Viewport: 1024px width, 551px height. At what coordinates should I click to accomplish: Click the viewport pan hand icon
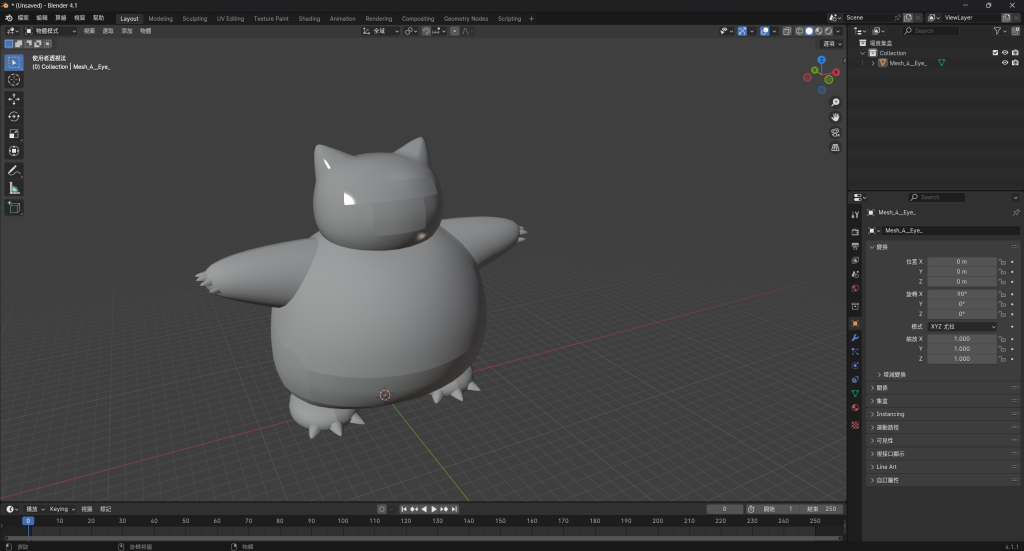[835, 118]
